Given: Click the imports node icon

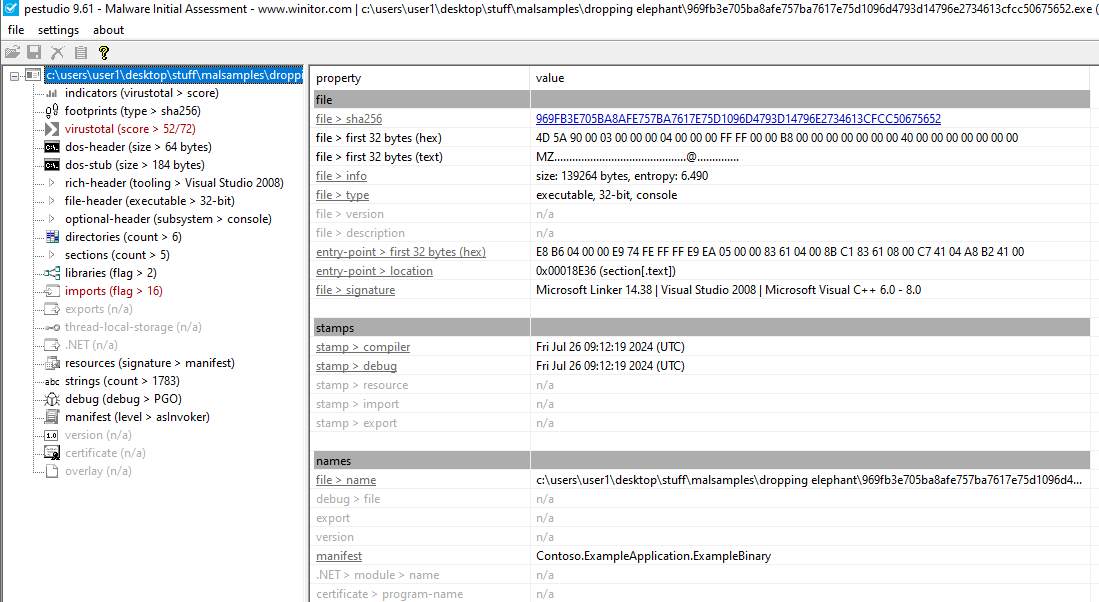Looking at the screenshot, I should point(52,291).
